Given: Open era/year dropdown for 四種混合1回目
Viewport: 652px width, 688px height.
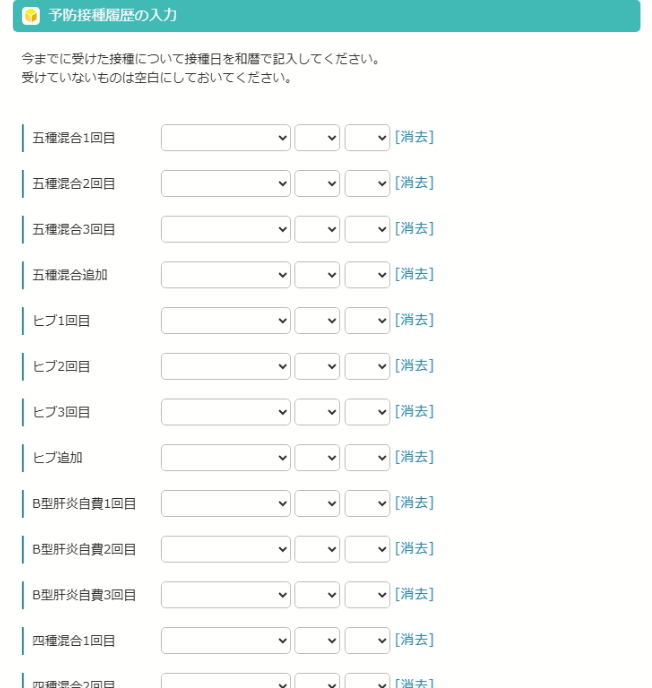Looking at the screenshot, I should (x=226, y=641).
